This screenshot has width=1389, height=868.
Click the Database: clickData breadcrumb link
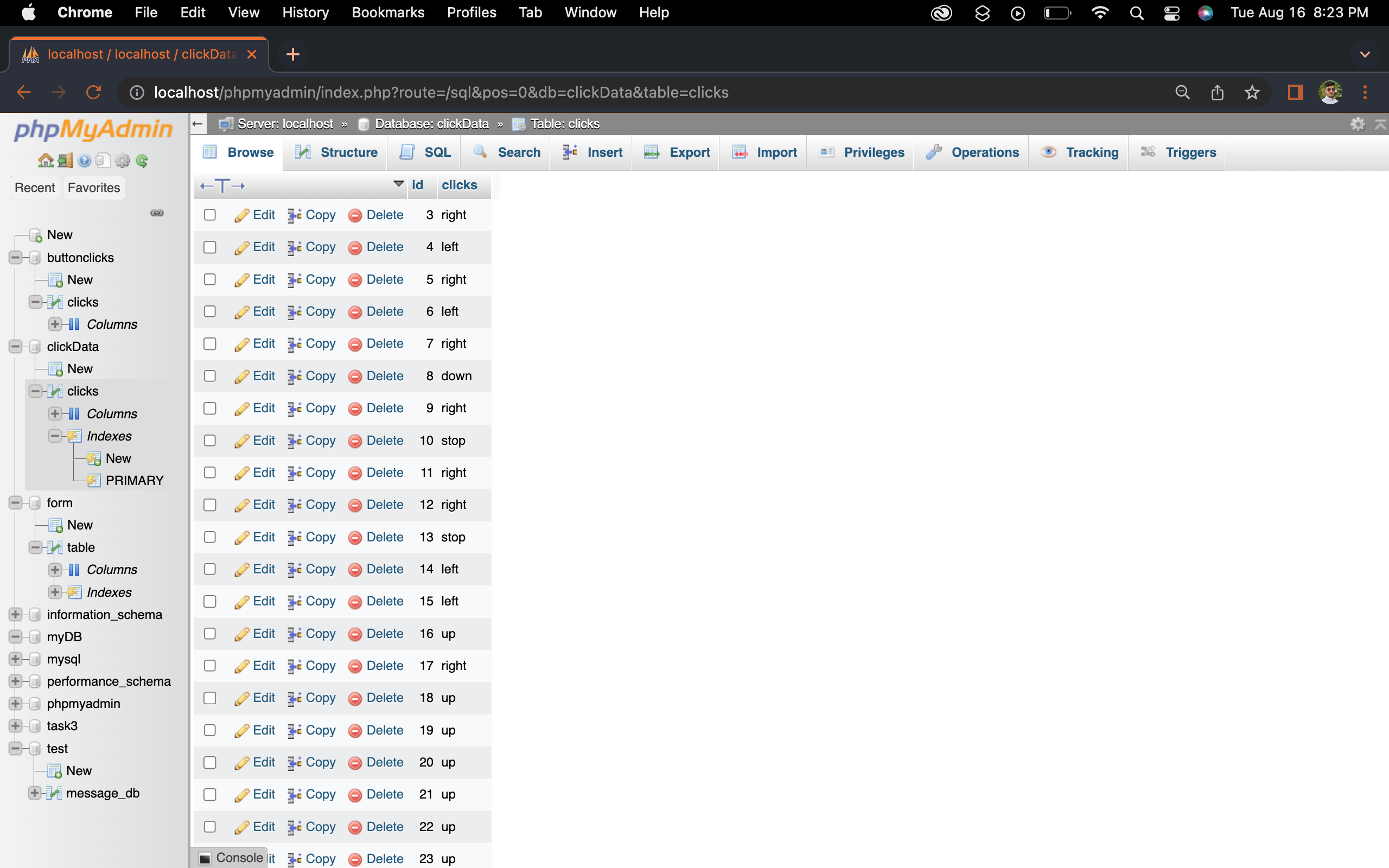(x=432, y=124)
